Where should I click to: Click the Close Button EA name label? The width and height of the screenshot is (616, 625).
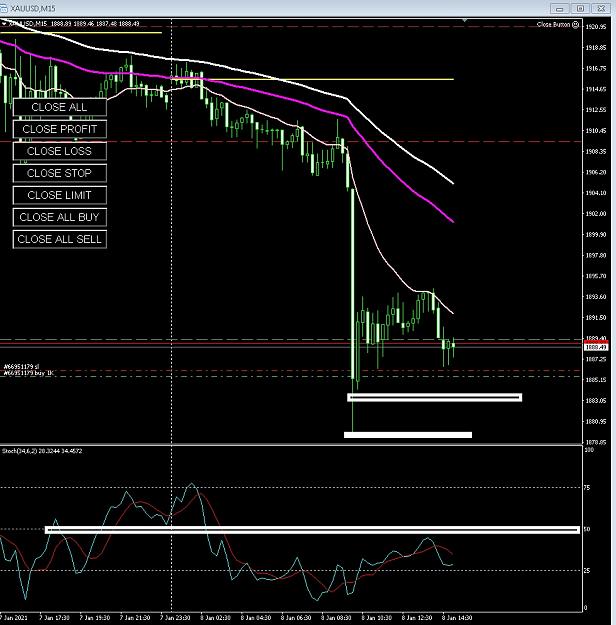coord(553,25)
